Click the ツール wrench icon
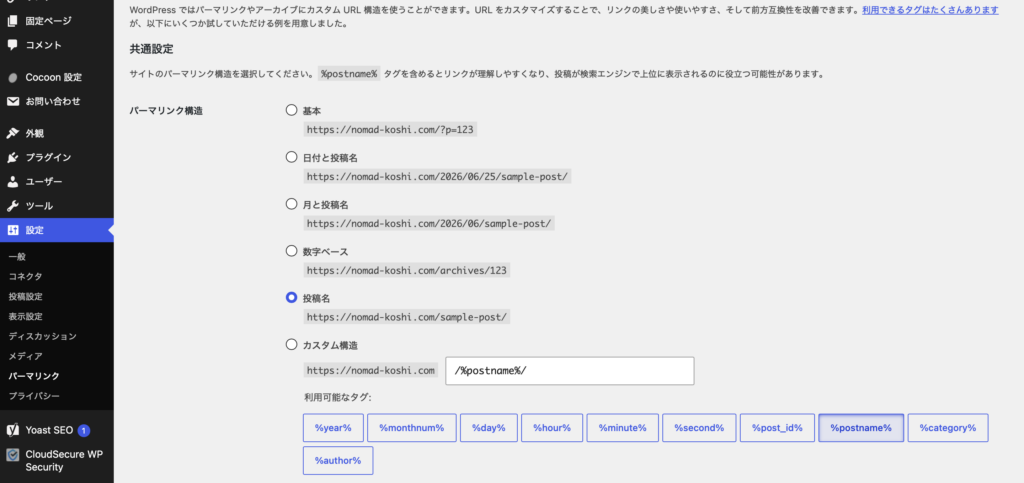This screenshot has height=483, width=1024. pyautogui.click(x=12, y=206)
